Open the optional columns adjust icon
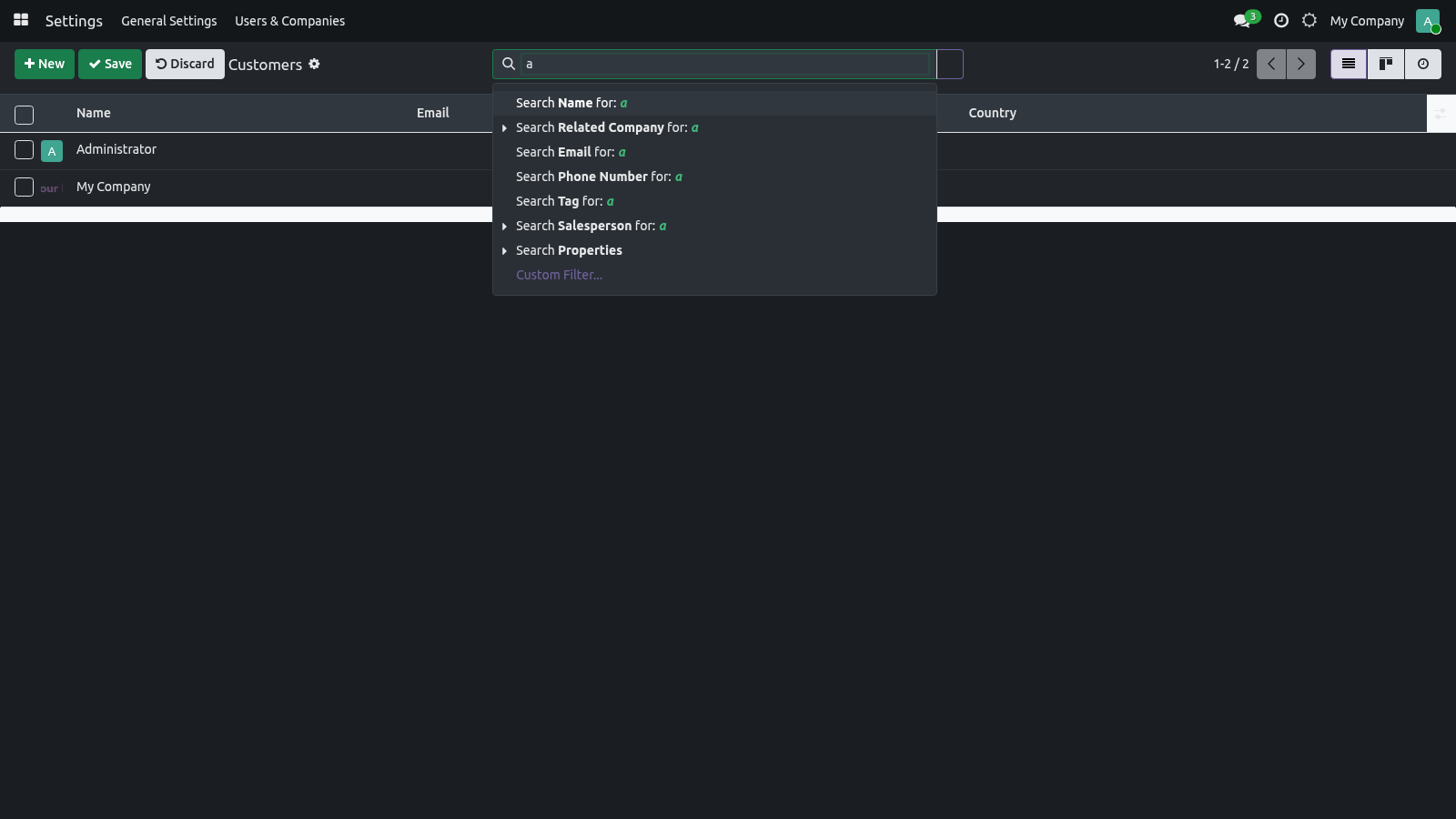The image size is (1456, 819). click(1441, 114)
